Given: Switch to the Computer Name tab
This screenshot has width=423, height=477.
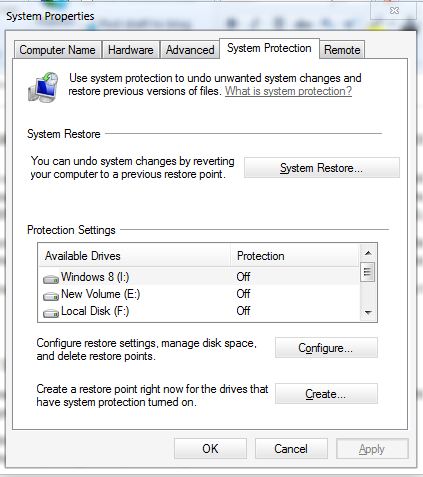Looking at the screenshot, I should [x=57, y=50].
